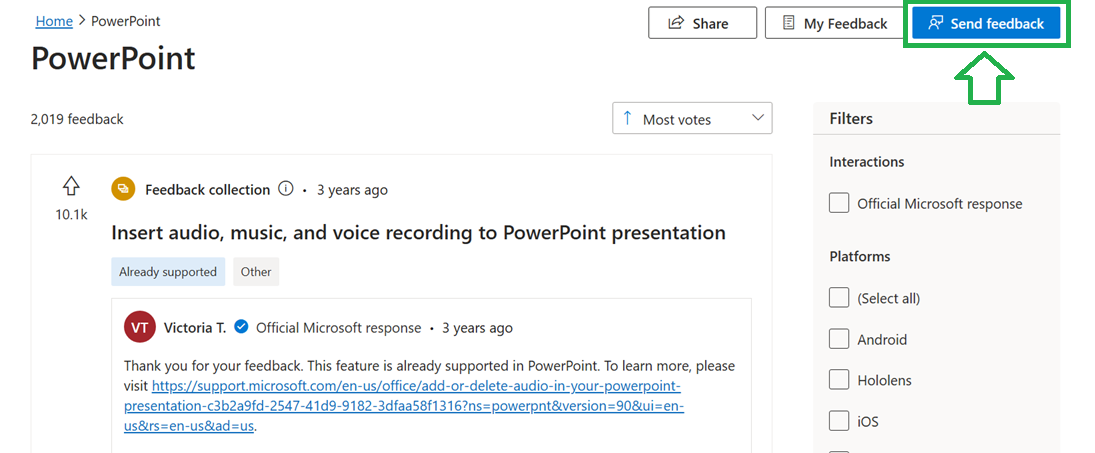Enable the Android platform filter
Screen dimensions: 1095x453
839,339
